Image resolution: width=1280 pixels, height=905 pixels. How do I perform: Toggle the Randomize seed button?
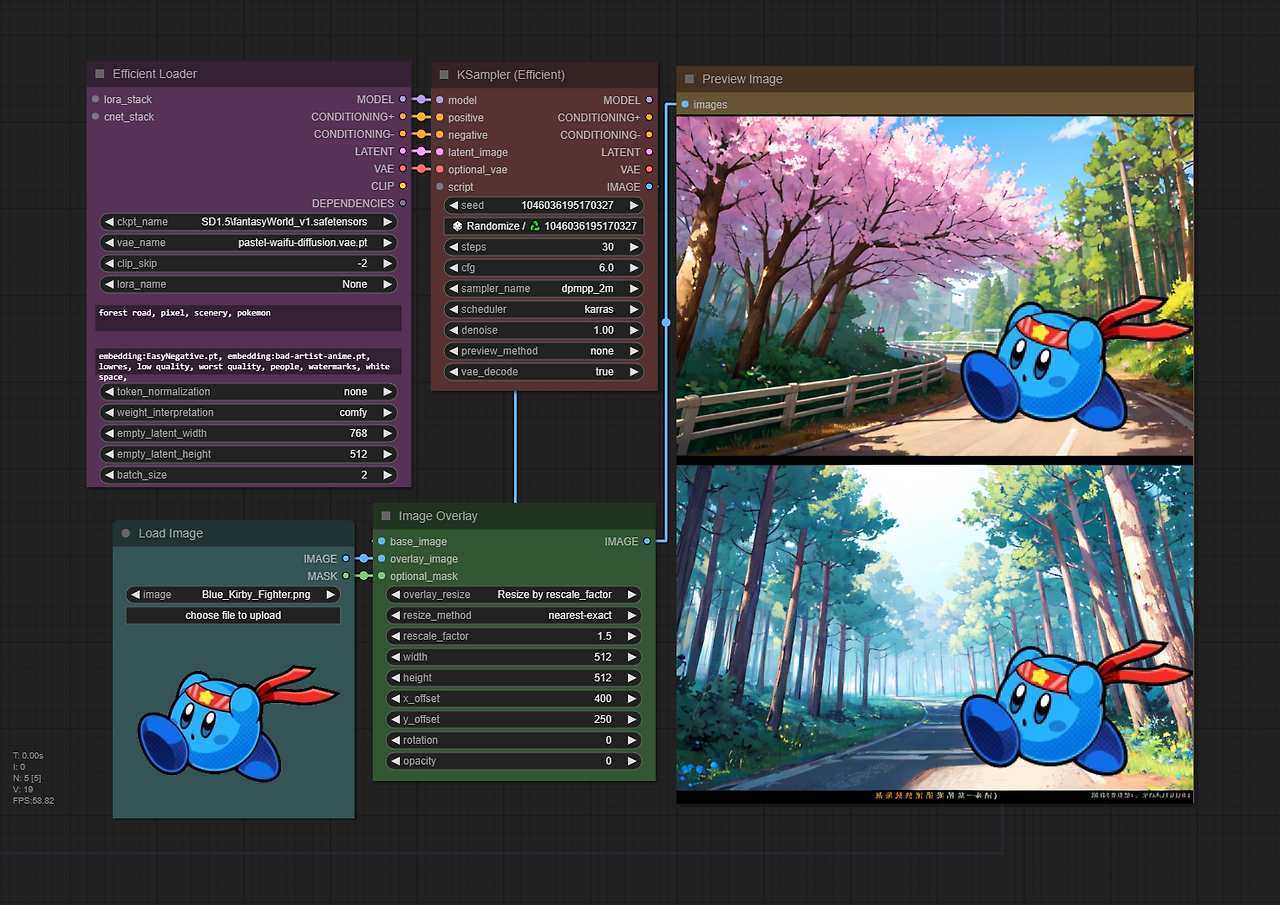(544, 226)
